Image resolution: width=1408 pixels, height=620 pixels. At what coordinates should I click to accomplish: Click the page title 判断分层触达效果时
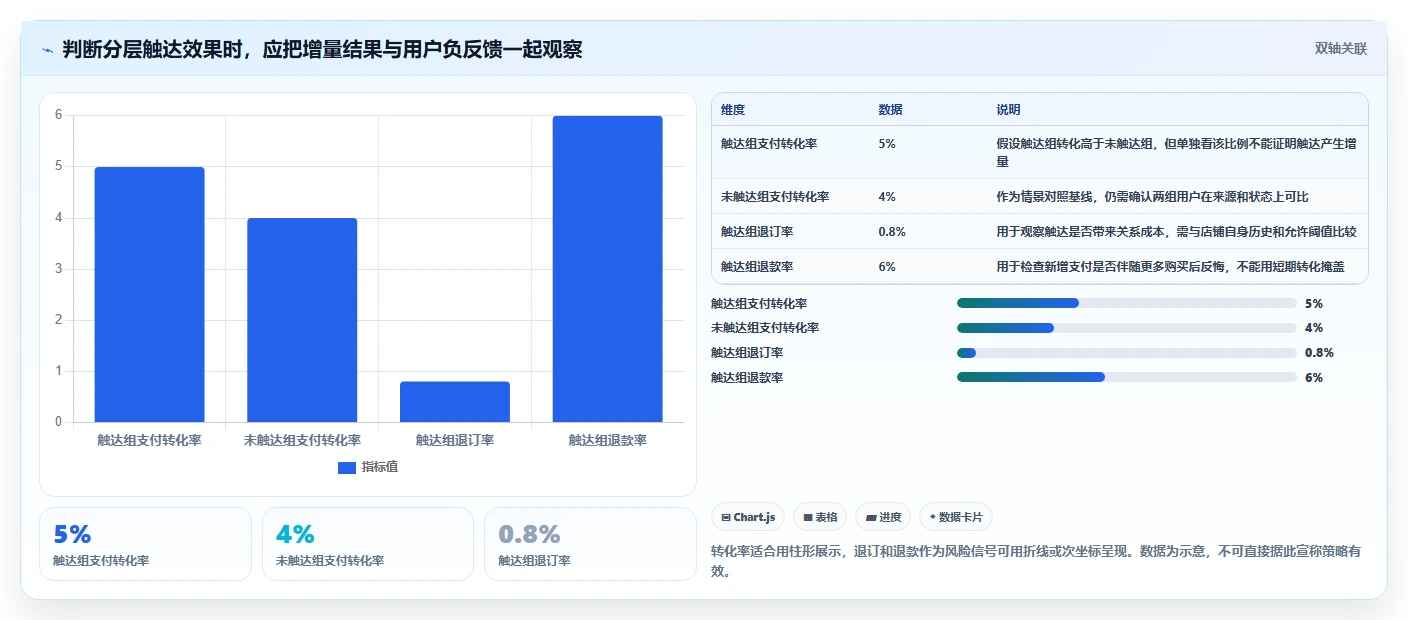pyautogui.click(x=322, y=50)
